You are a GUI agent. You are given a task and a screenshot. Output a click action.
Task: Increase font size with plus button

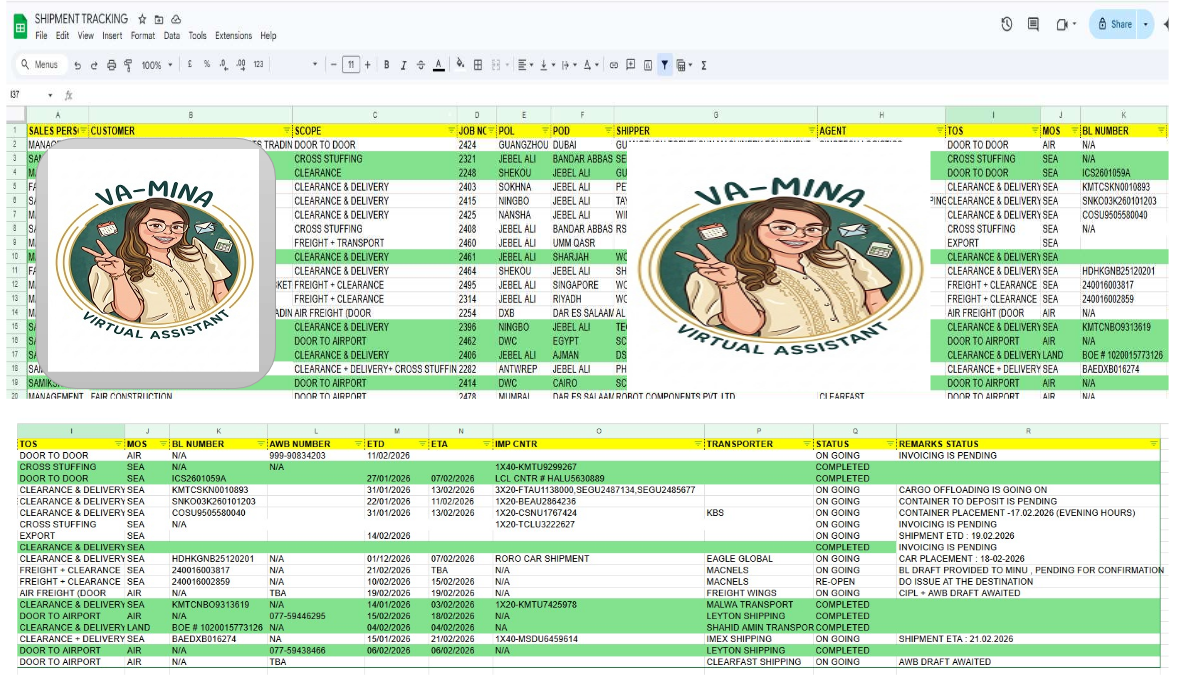click(368, 65)
